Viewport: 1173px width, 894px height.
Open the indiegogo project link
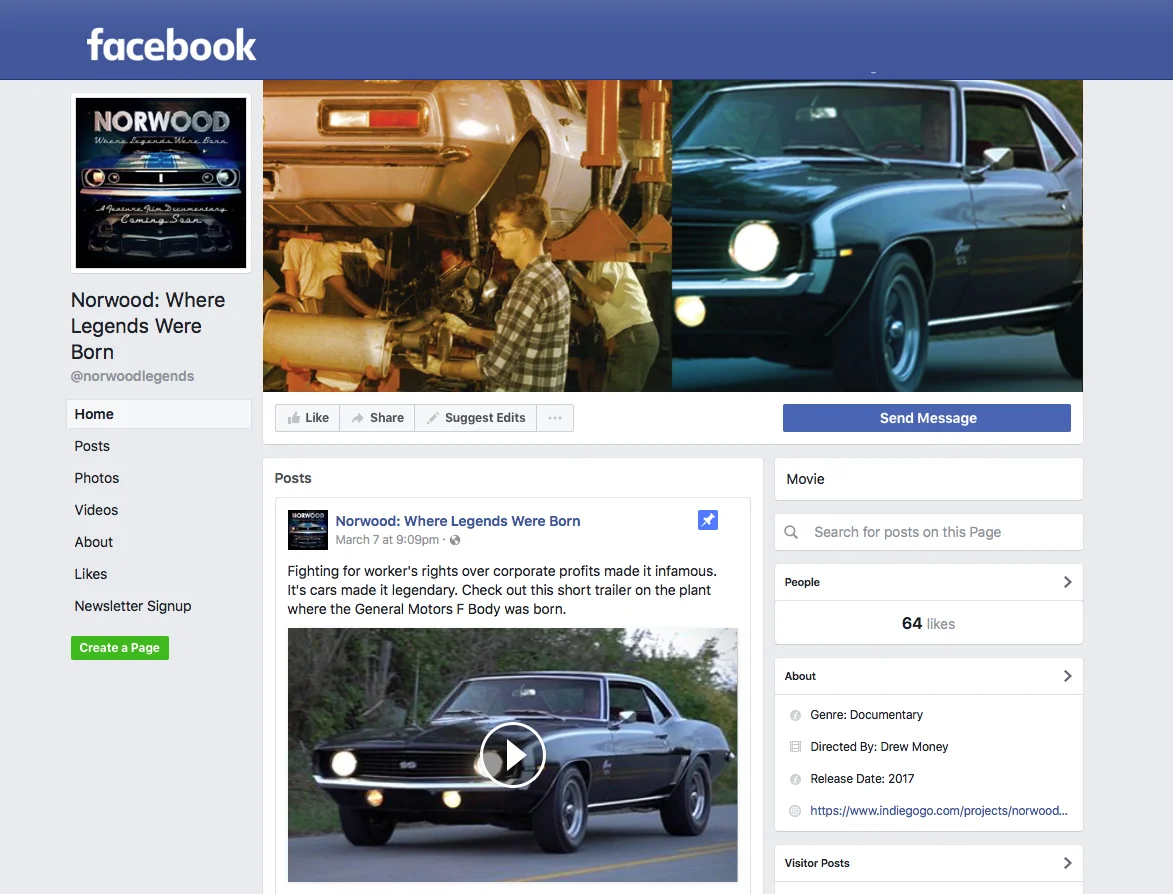pos(939,811)
